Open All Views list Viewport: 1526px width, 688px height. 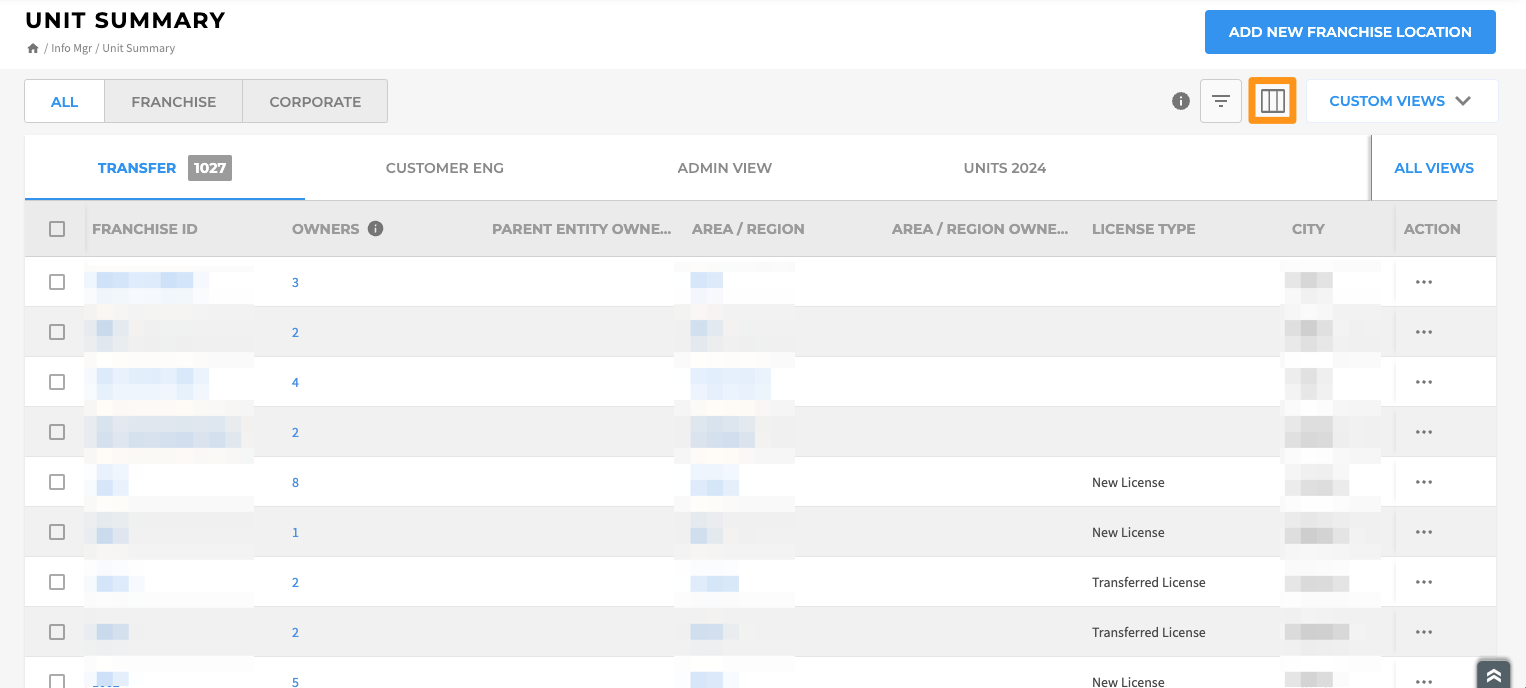click(1433, 168)
